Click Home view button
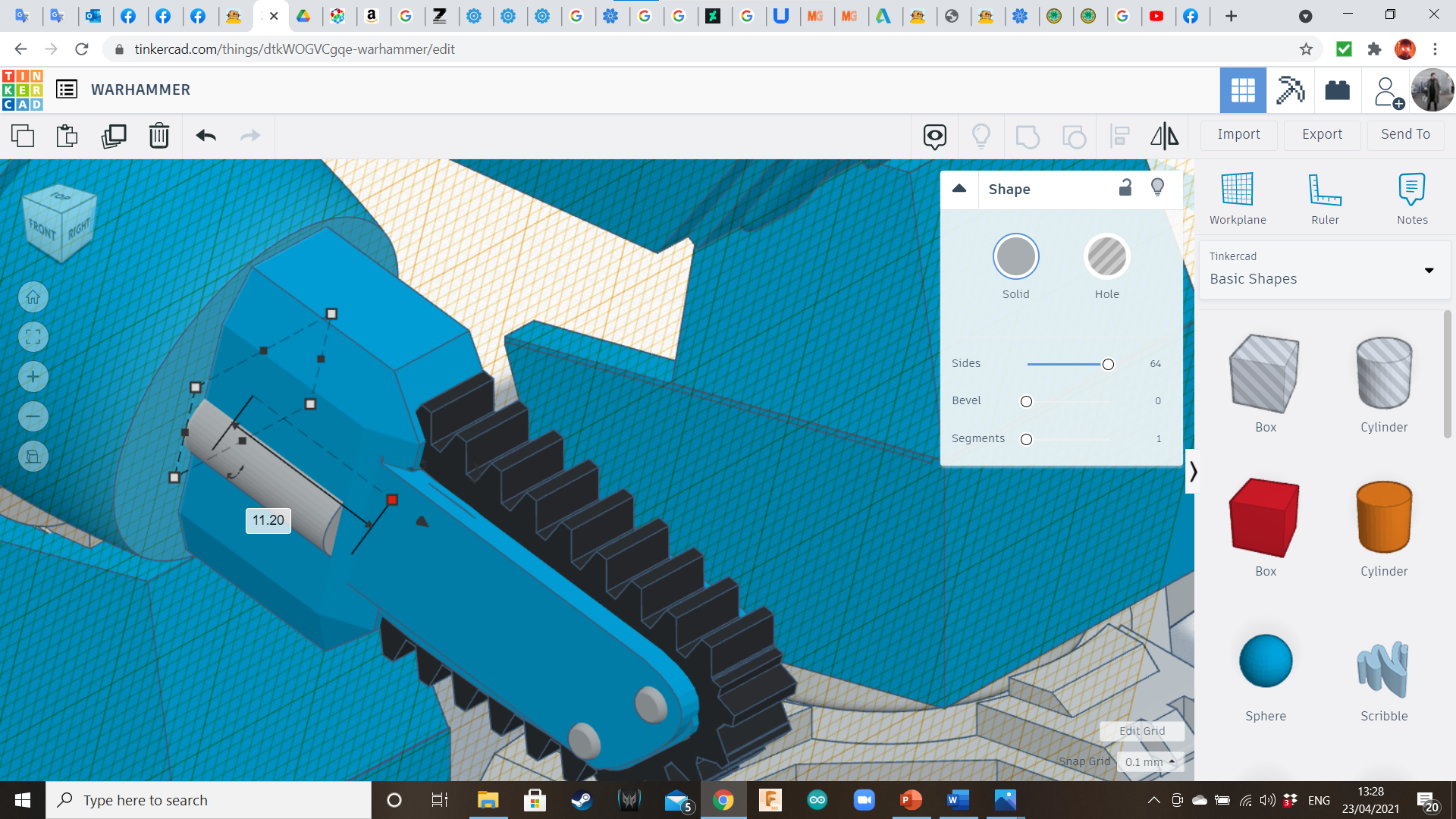Screen dimensions: 1456x819 [33, 297]
